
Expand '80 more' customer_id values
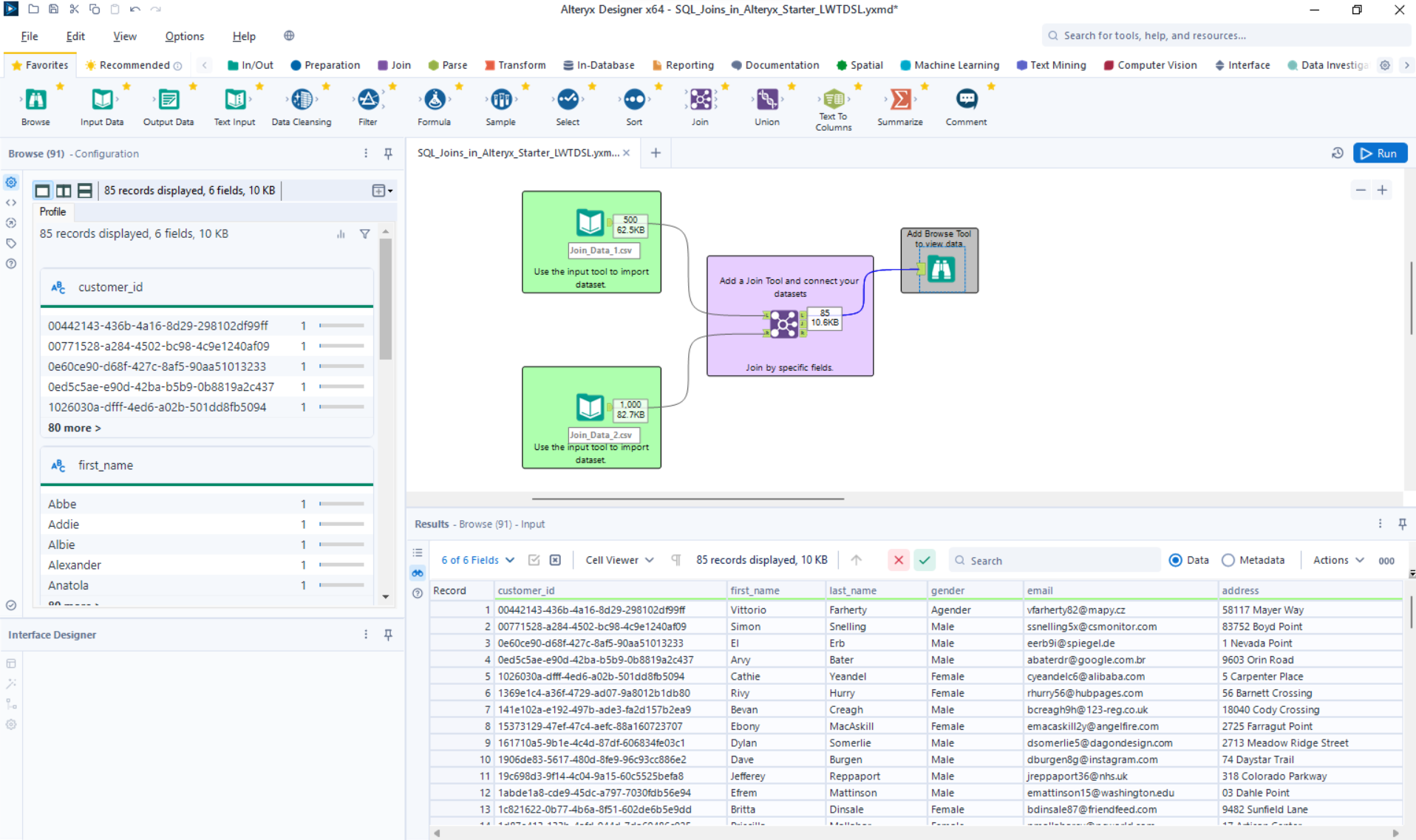click(x=75, y=428)
